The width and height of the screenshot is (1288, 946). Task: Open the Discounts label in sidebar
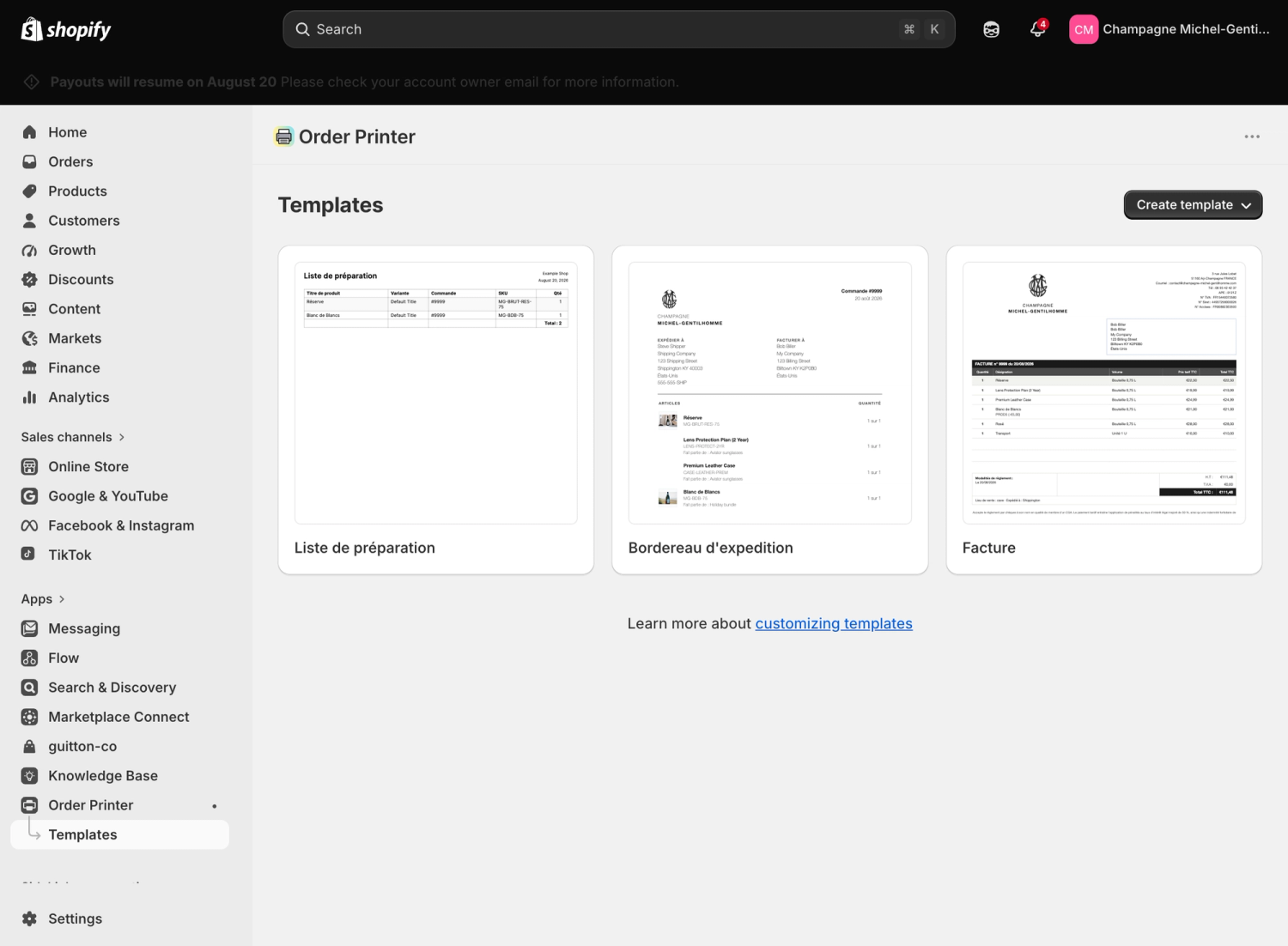point(81,279)
